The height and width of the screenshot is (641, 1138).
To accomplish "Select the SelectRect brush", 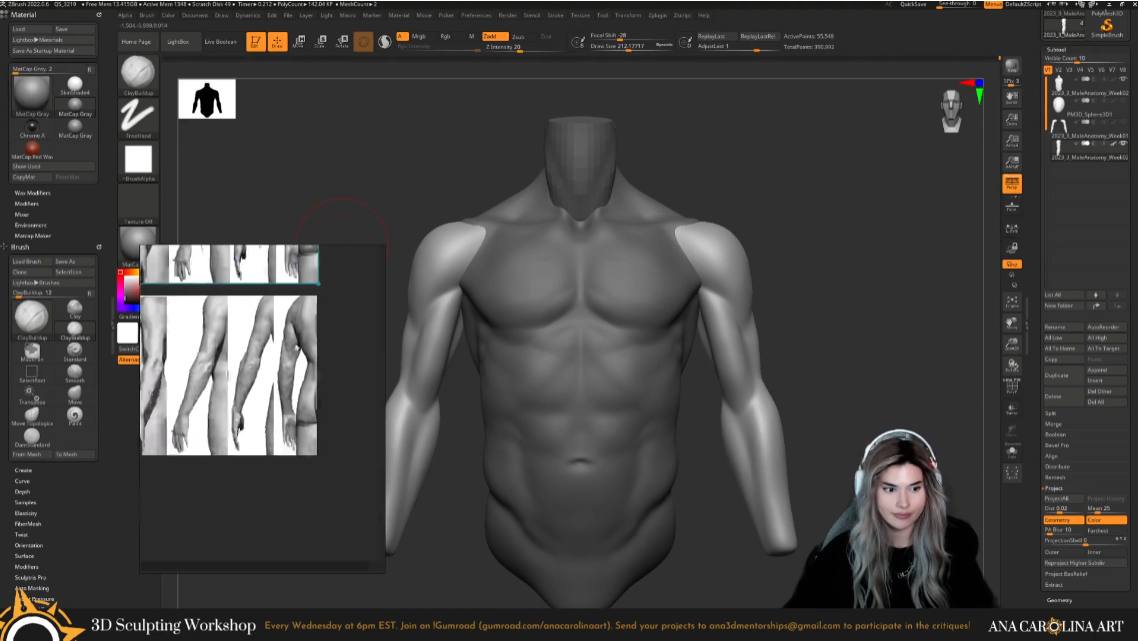I will [32, 374].
